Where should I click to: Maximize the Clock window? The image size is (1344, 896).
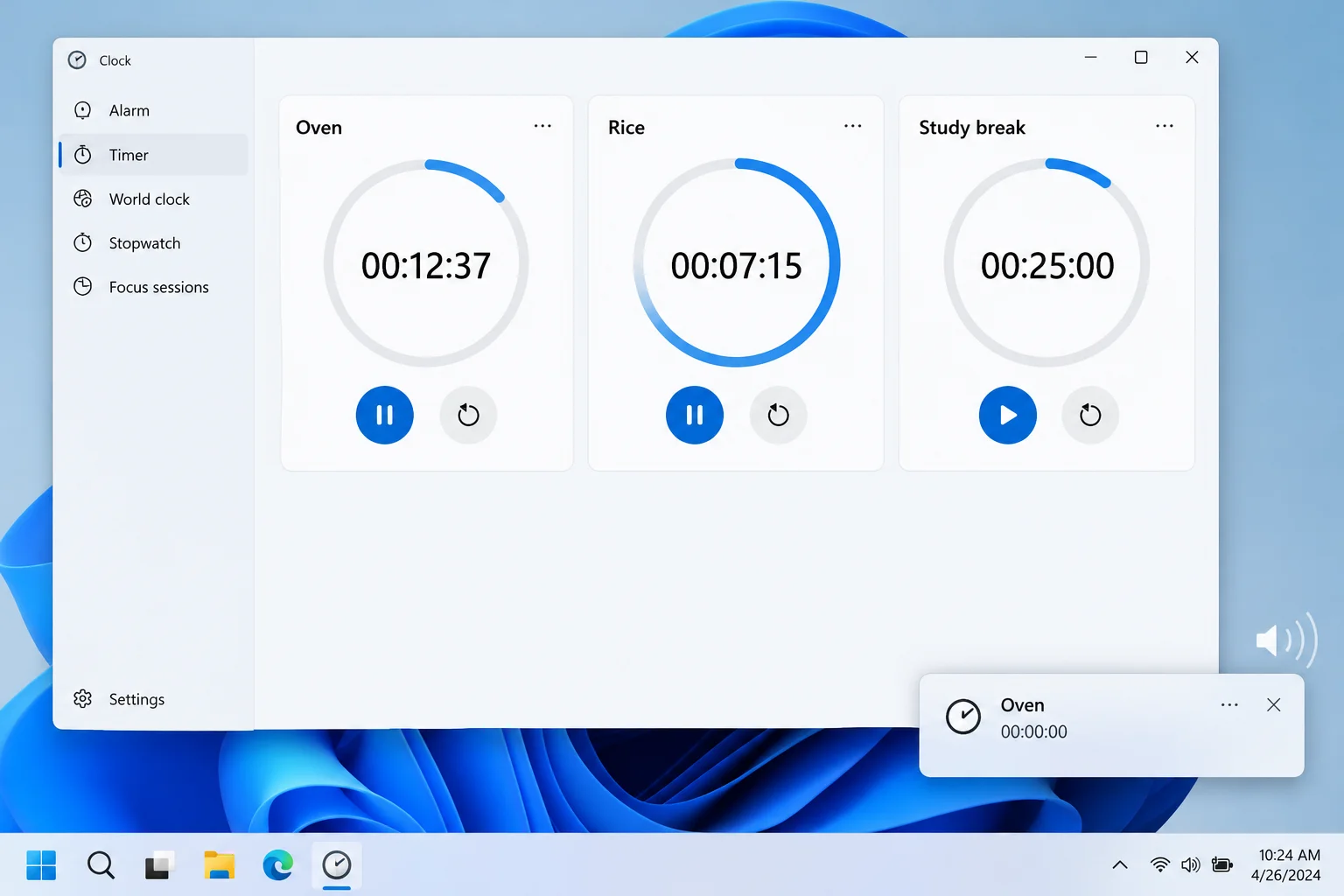pyautogui.click(x=1141, y=57)
